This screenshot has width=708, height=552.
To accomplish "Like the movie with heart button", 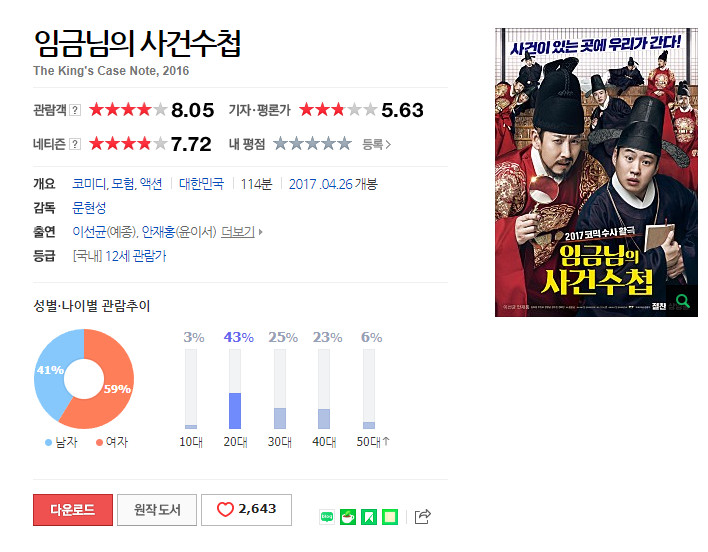I will (x=247, y=510).
